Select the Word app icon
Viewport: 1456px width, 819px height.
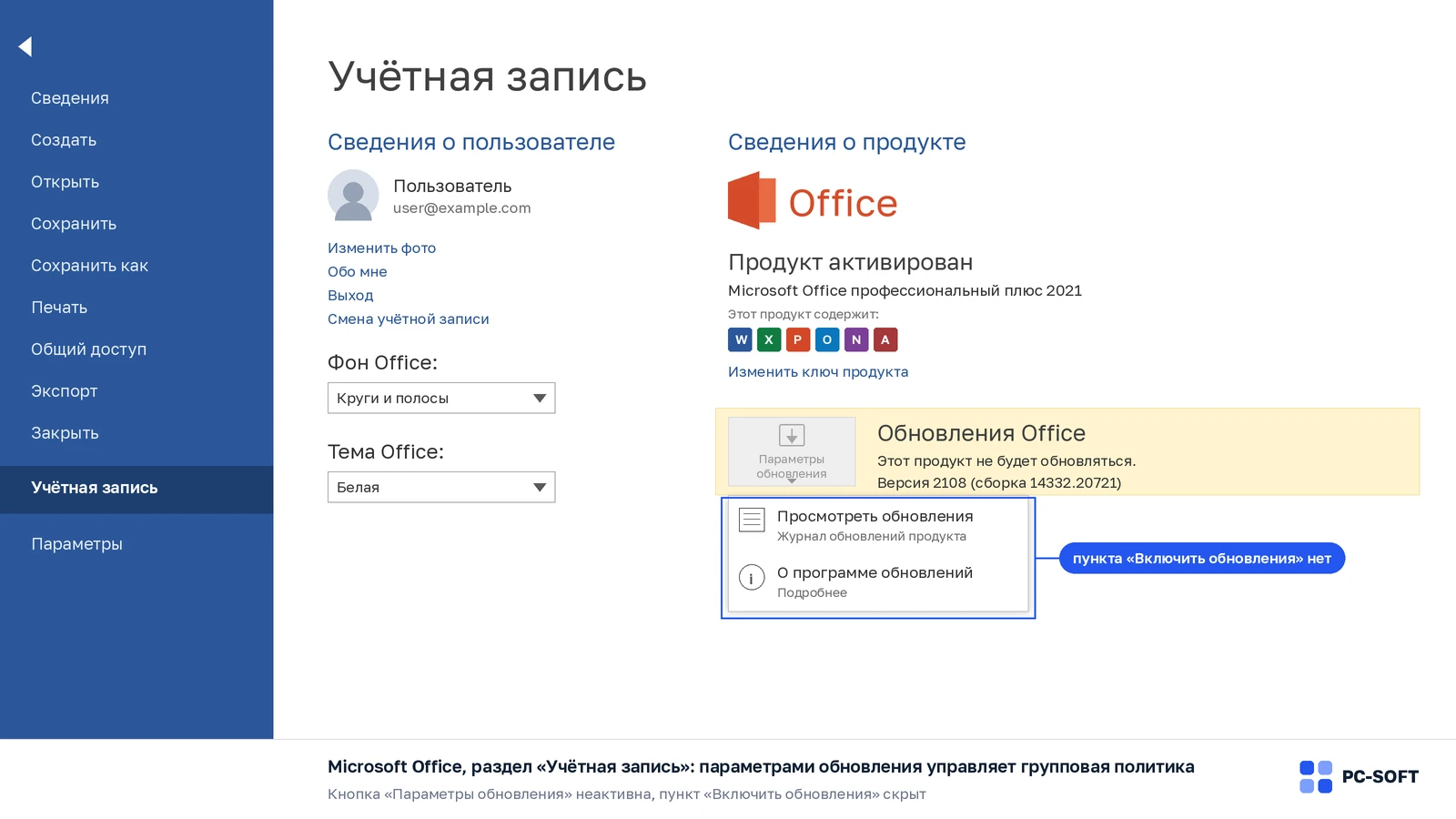pos(740,339)
